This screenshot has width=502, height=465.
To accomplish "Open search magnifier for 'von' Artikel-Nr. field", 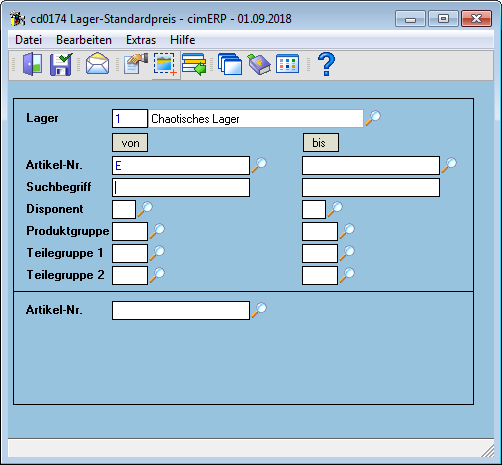I will [259, 165].
